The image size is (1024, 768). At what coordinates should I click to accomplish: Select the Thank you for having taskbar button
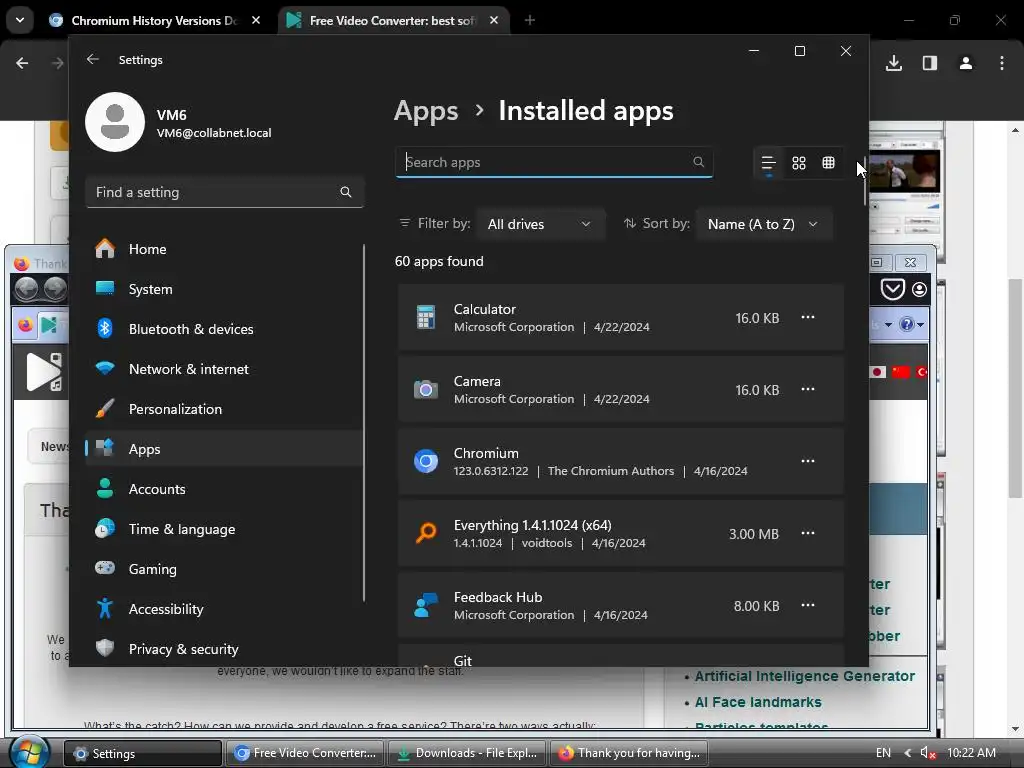tap(629, 753)
